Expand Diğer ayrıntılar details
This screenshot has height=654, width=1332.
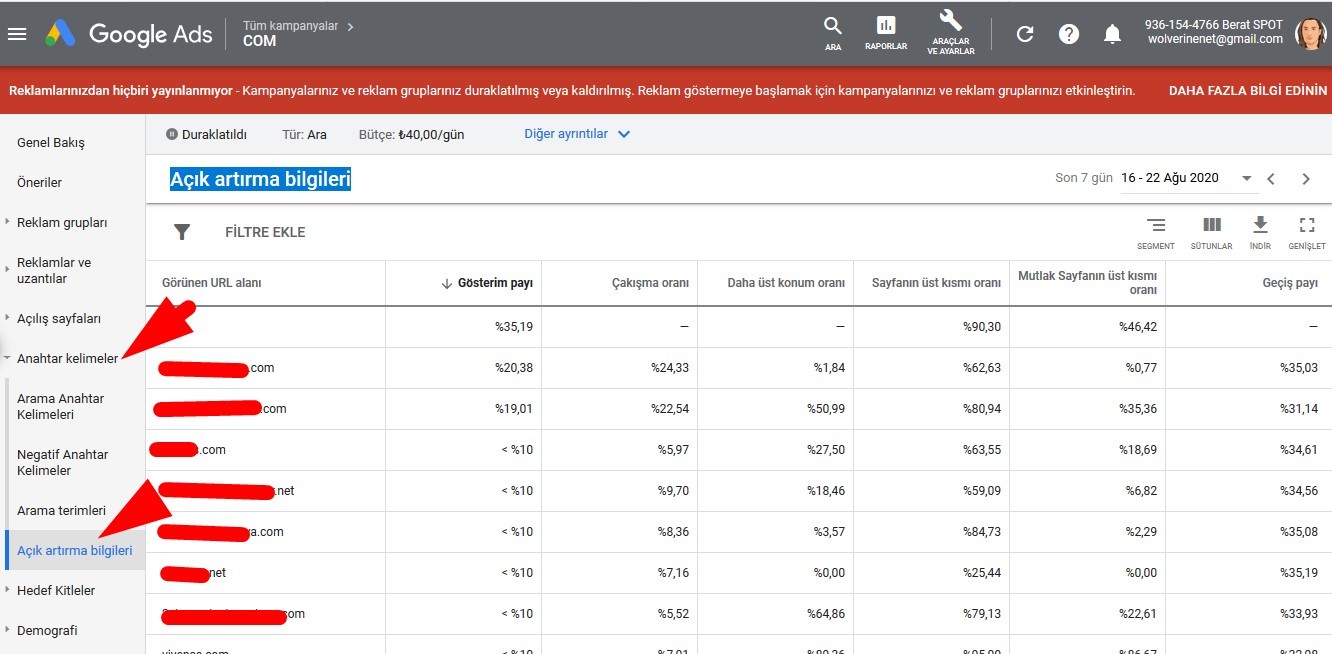[x=577, y=134]
